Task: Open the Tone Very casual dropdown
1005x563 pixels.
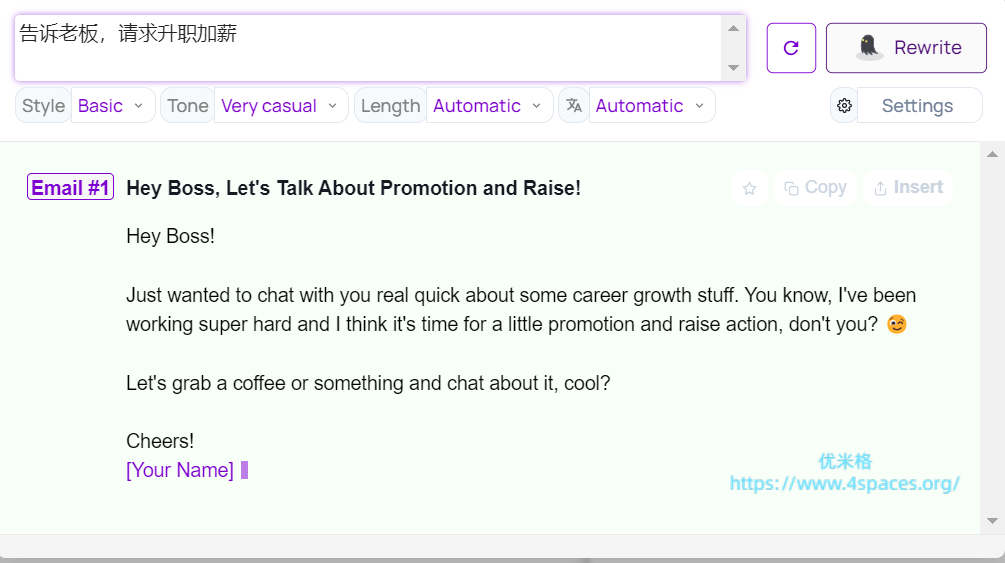Action: 280,105
